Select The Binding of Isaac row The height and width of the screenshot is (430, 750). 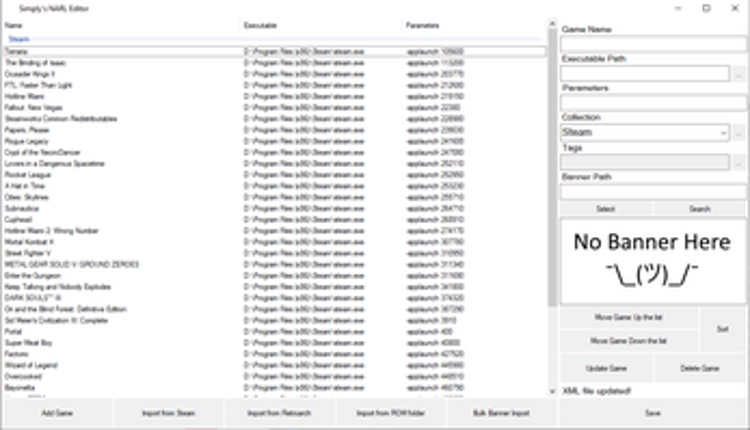(274, 63)
